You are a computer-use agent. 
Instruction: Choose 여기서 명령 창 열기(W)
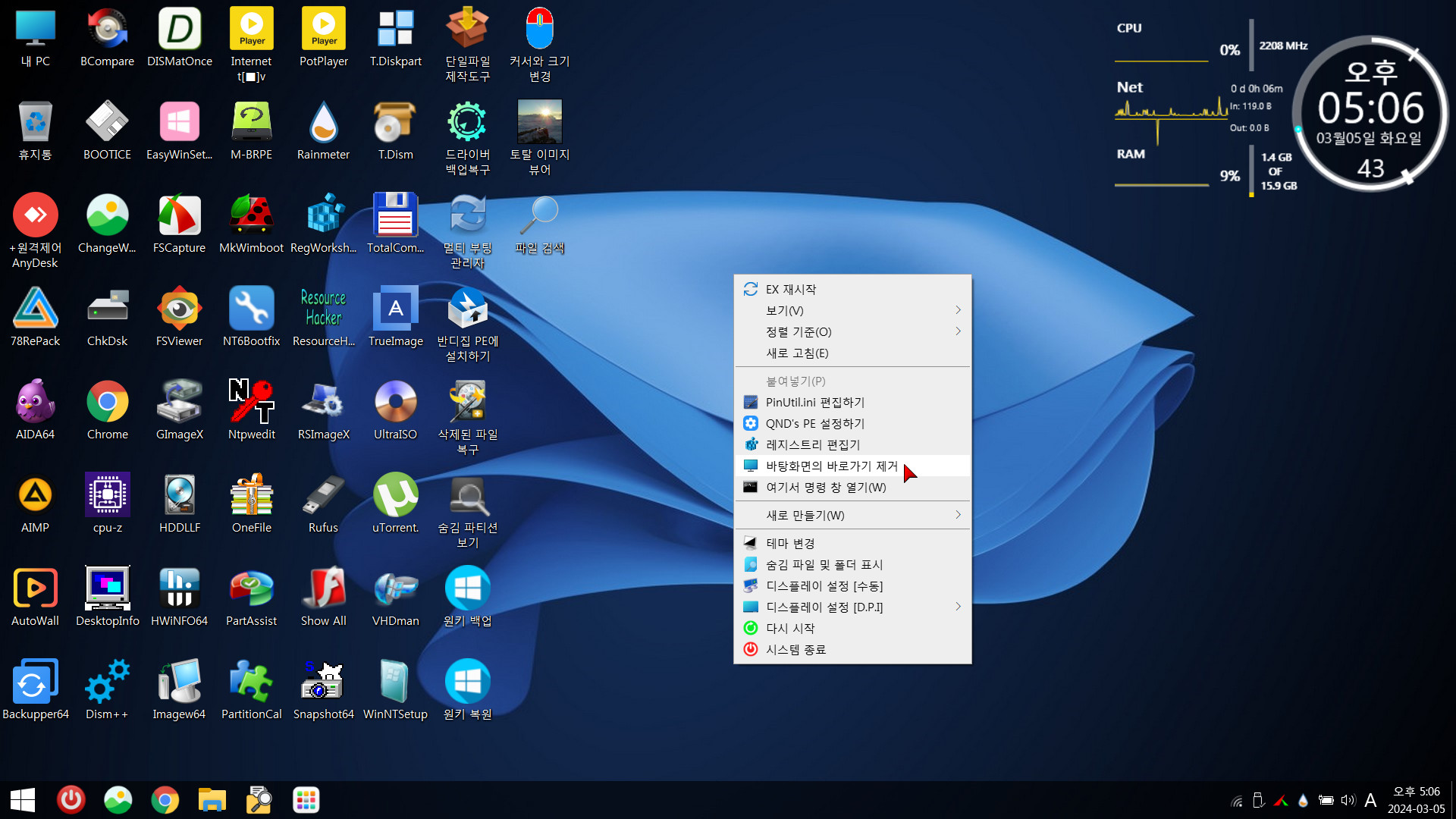pos(852,487)
